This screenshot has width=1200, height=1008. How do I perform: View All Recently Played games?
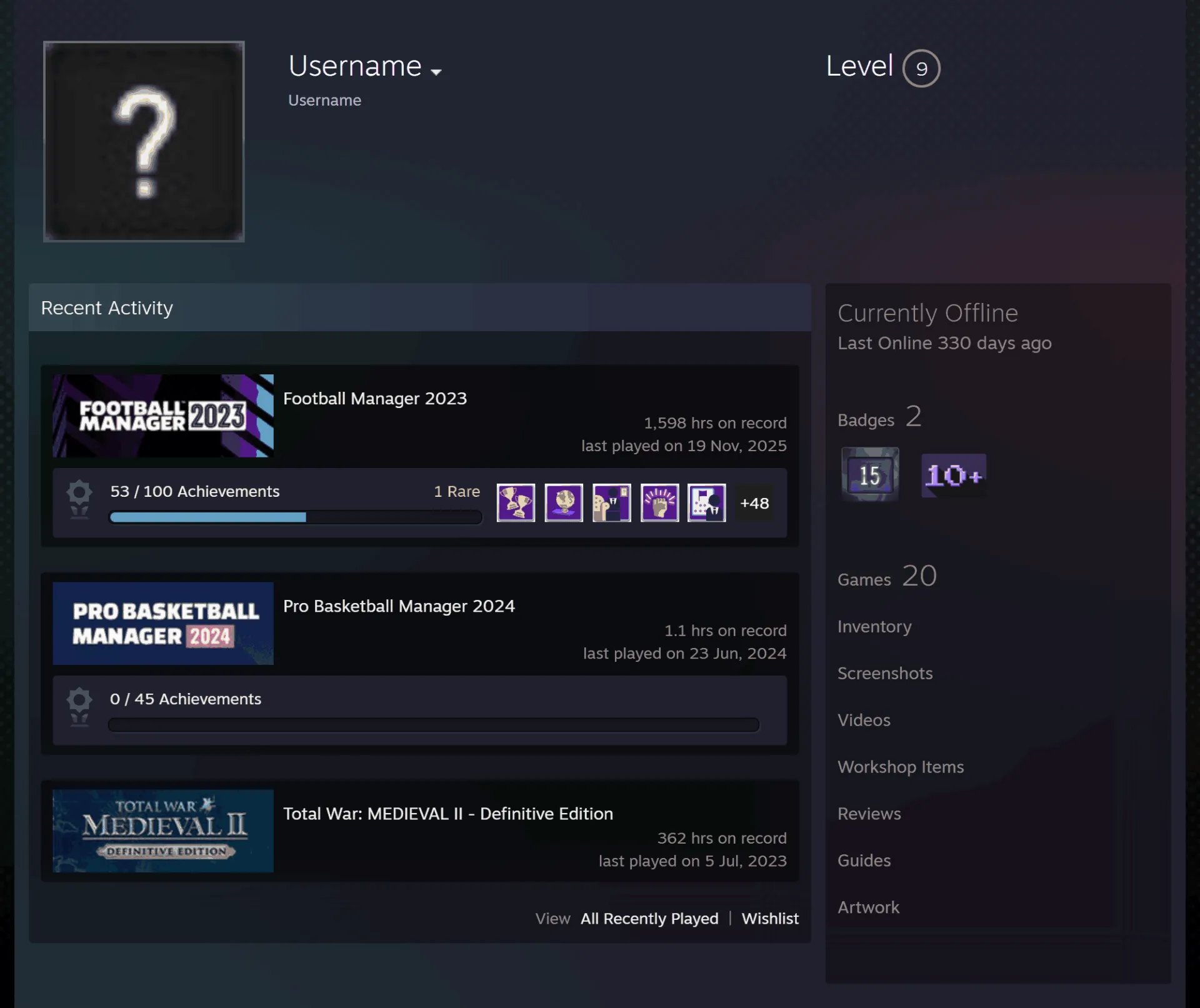649,919
